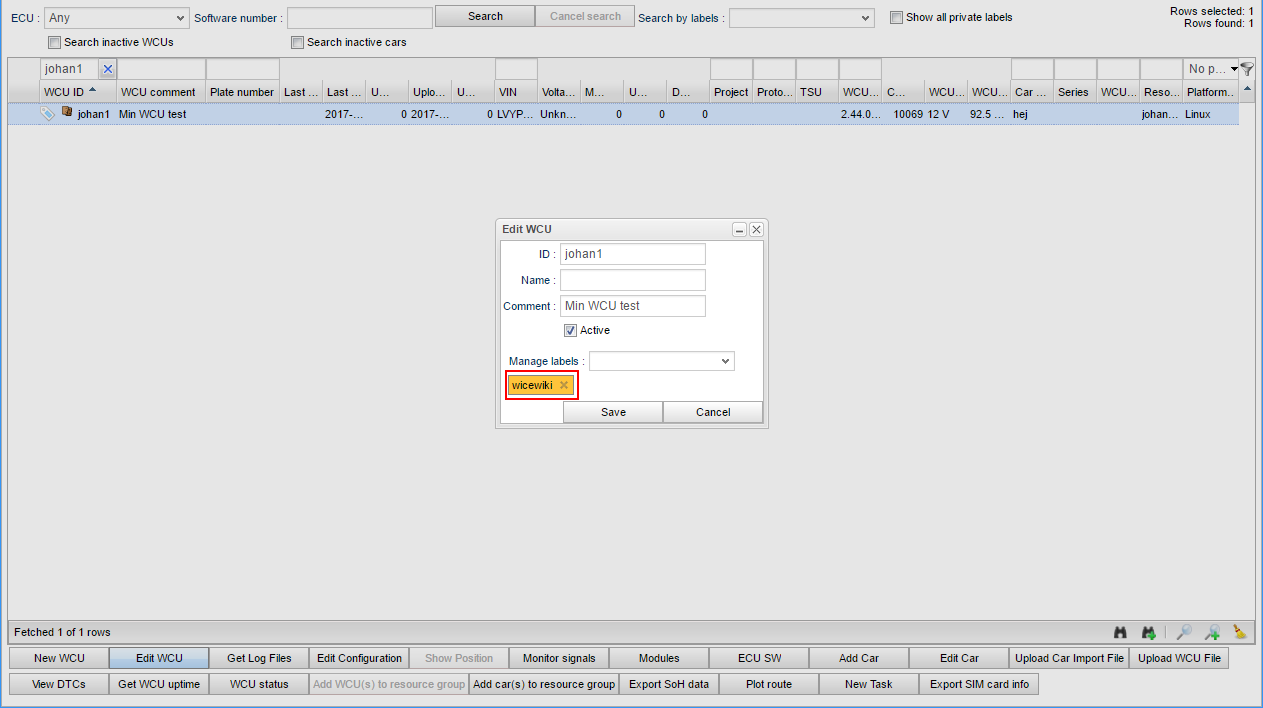The height and width of the screenshot is (708, 1263).
Task: Click the plain magnifying glass icon
Action: [1183, 632]
